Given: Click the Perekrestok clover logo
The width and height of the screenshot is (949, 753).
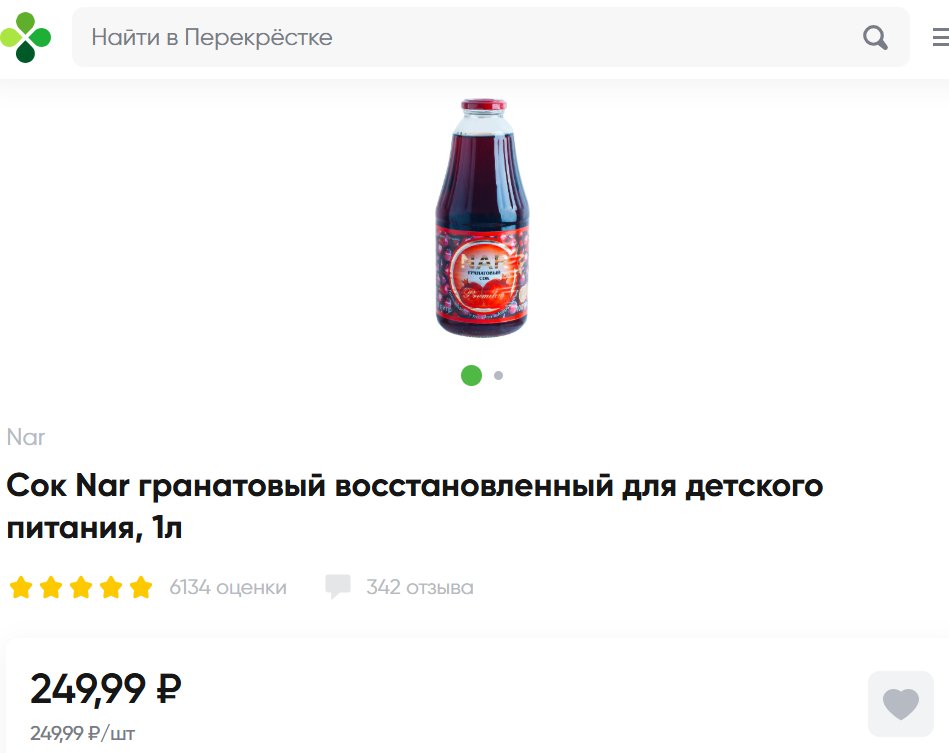Looking at the screenshot, I should click(25, 38).
